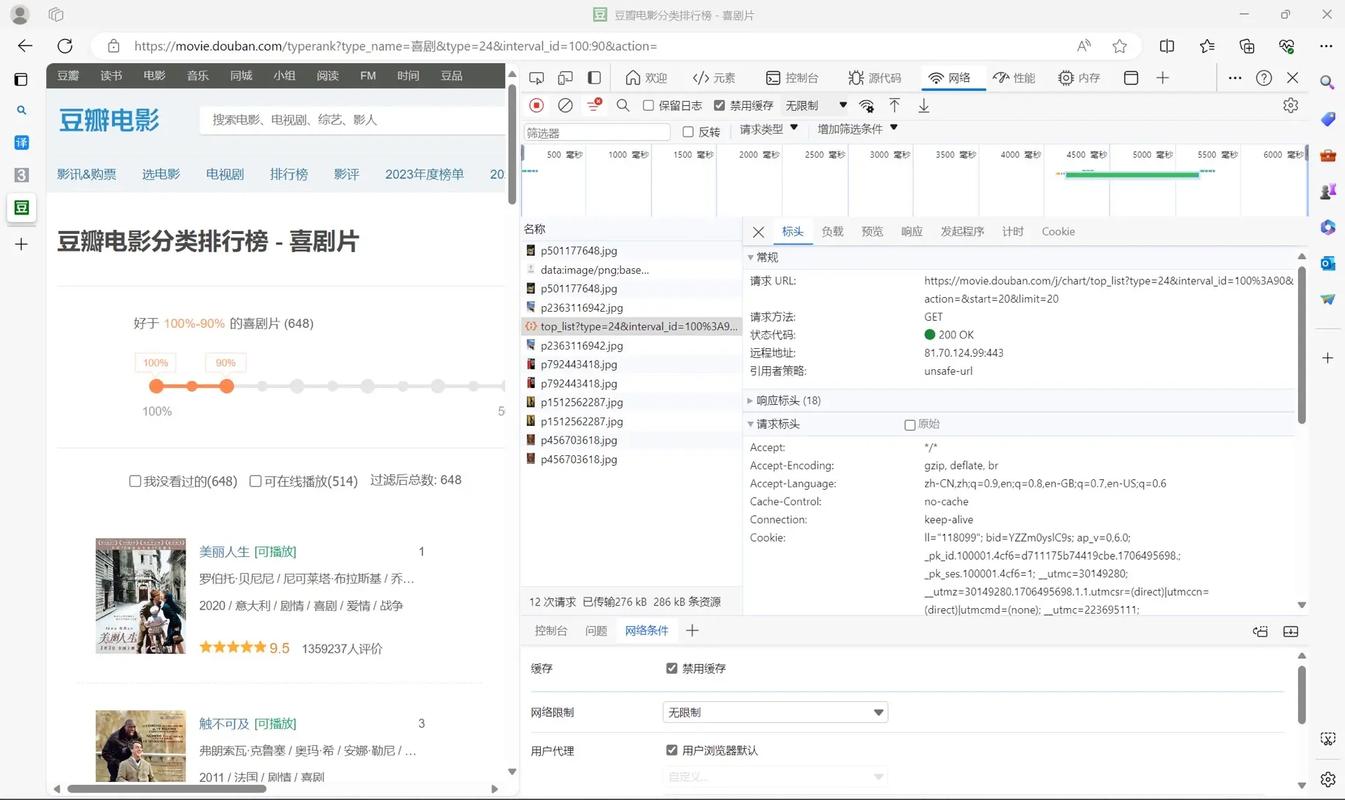Open DevTools settings gear
This screenshot has width=1345, height=800.
tap(1290, 104)
